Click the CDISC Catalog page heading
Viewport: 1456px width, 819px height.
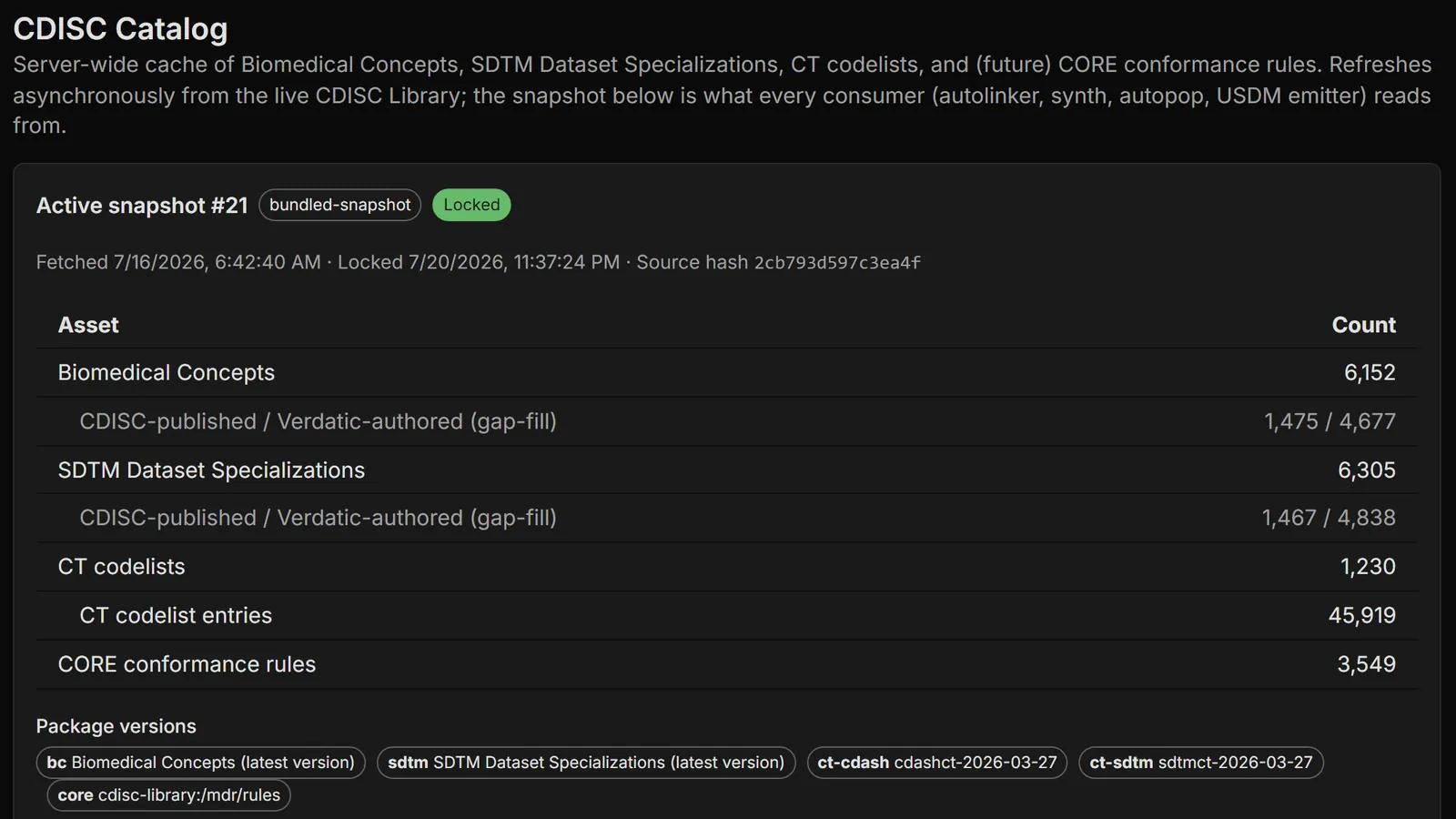click(x=120, y=29)
